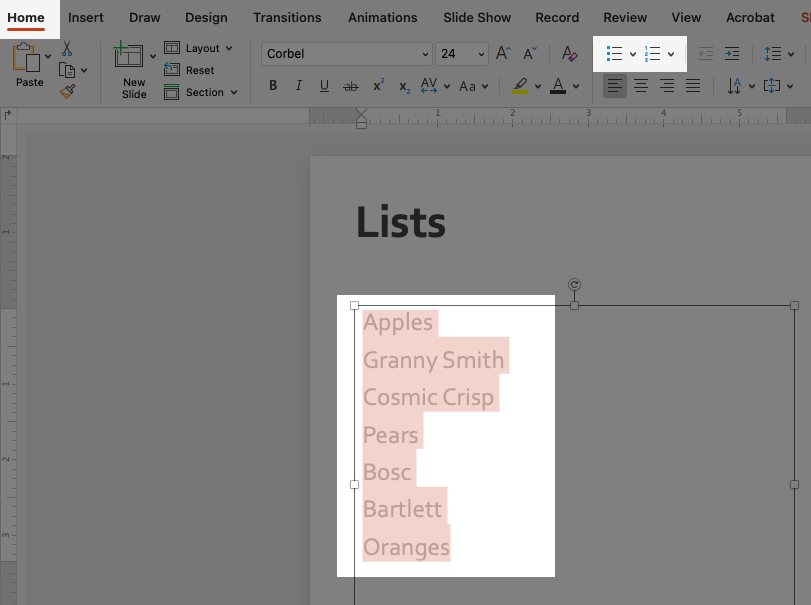Screen dimensions: 811x605
Task: Increase font size with the larger A icon
Action: coord(503,54)
